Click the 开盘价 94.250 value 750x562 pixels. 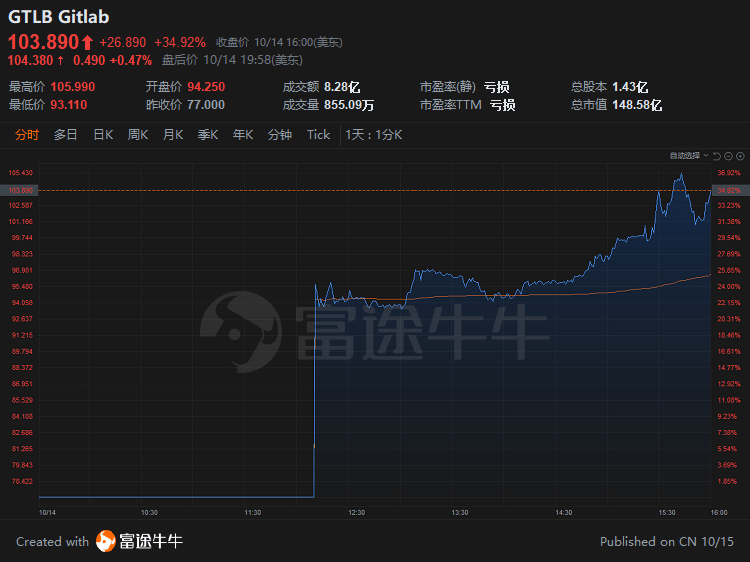(x=206, y=87)
